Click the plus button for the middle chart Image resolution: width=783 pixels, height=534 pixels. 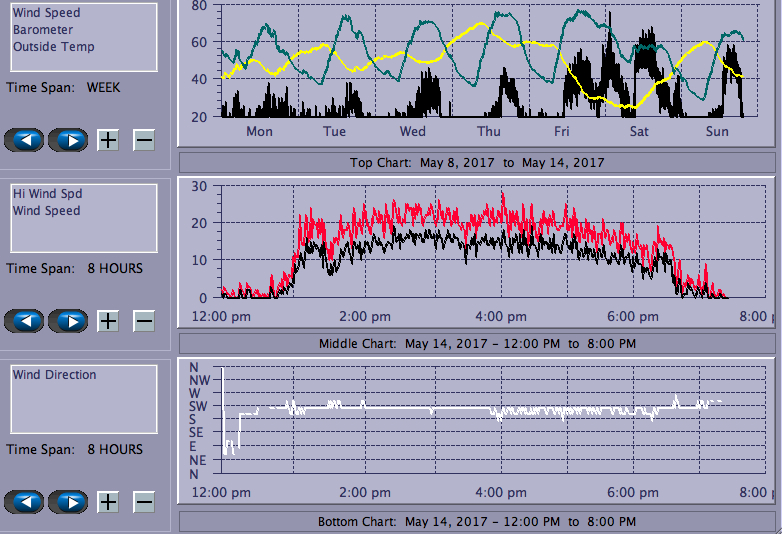click(108, 321)
